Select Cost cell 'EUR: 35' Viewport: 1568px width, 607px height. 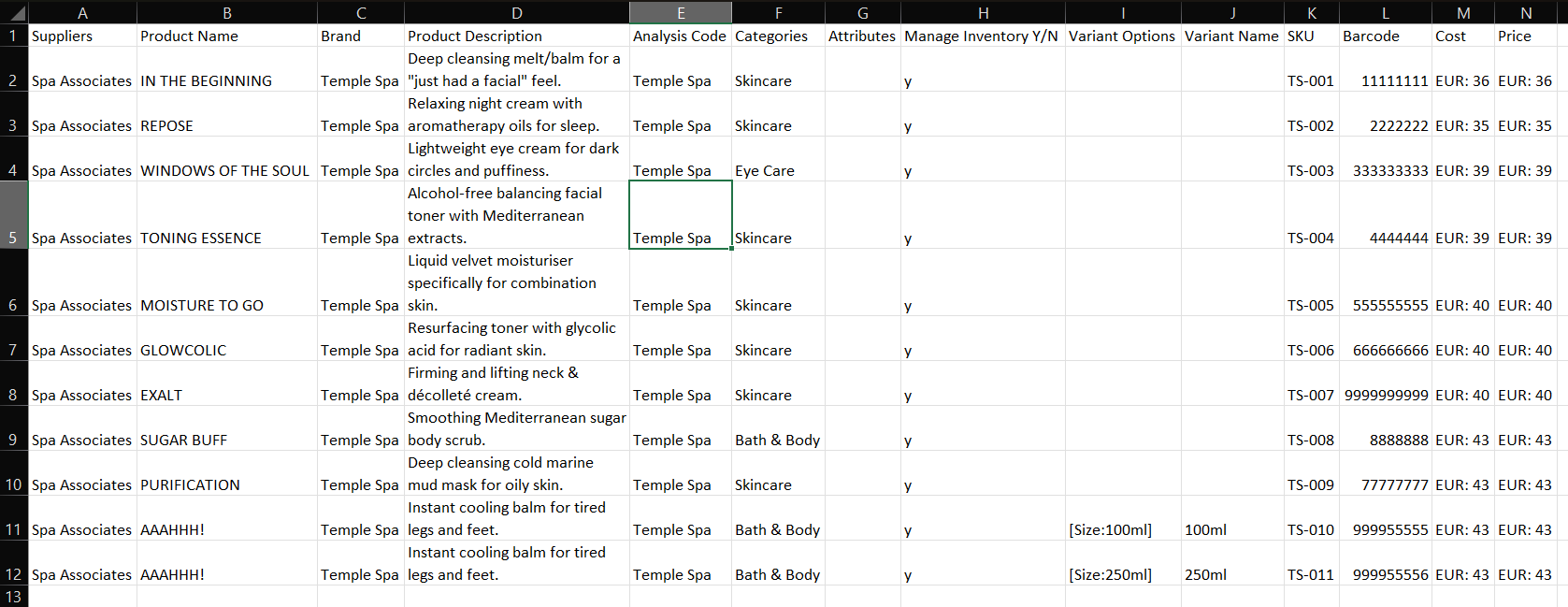coord(1463,114)
